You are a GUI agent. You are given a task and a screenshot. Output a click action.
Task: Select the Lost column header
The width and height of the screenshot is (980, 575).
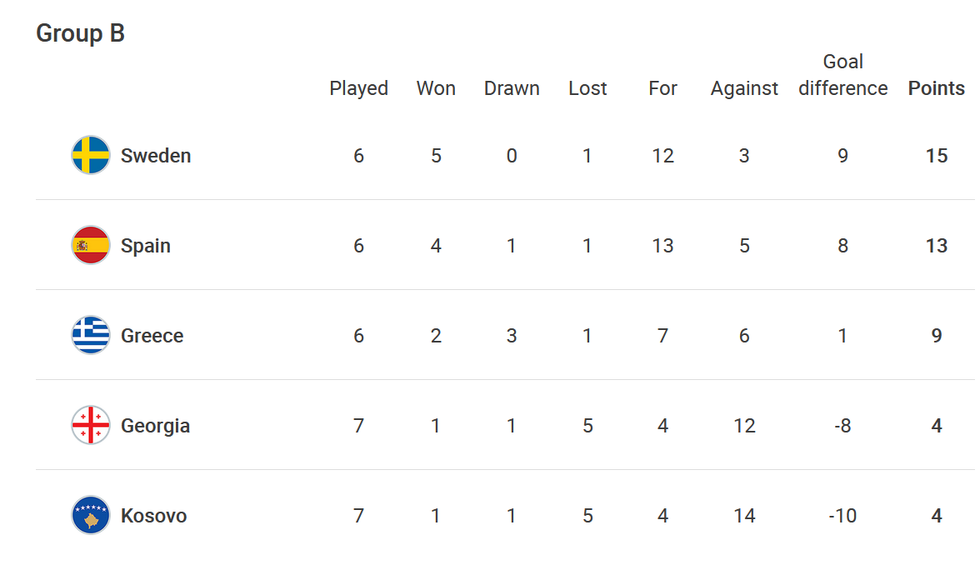click(x=588, y=88)
